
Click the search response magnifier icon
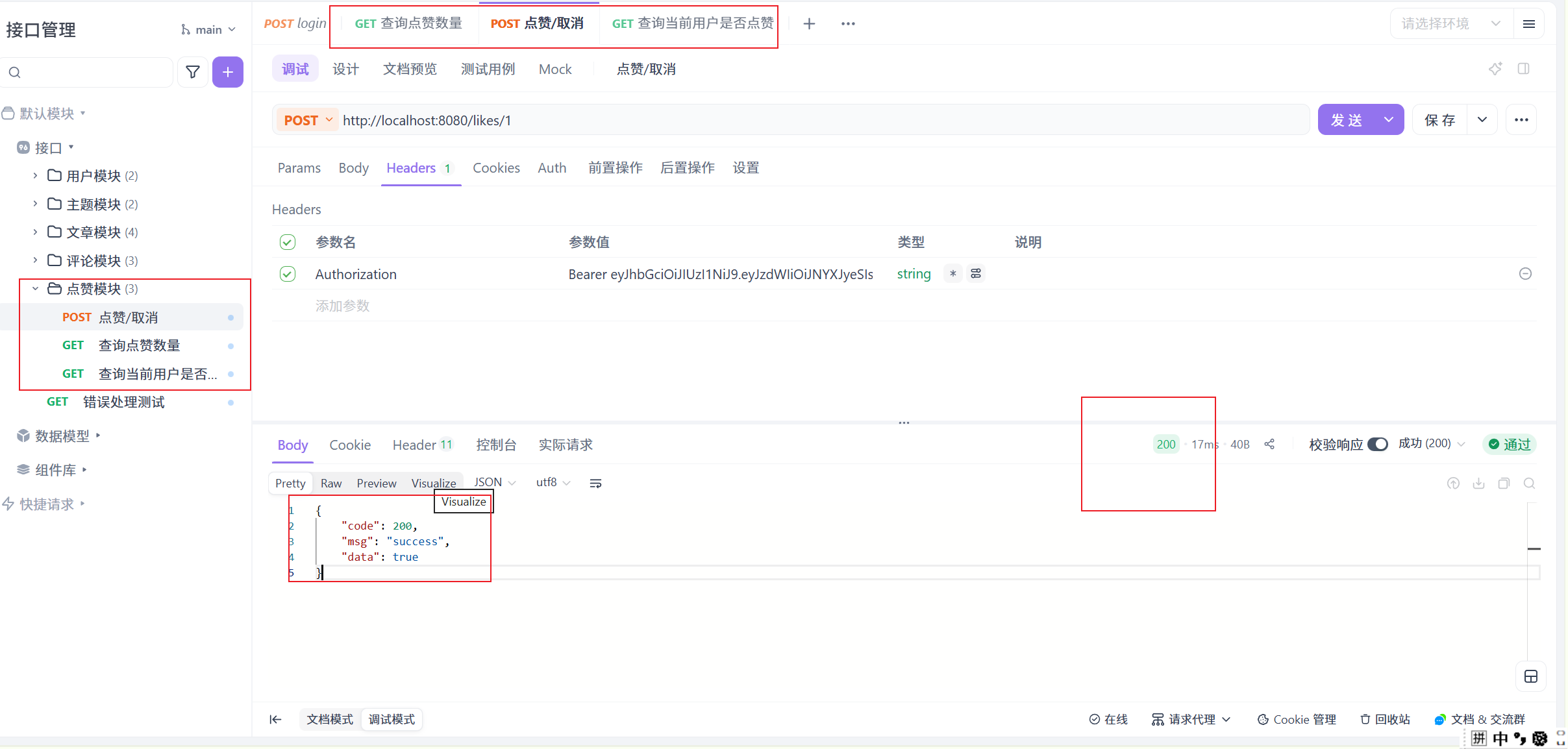pyautogui.click(x=1529, y=483)
